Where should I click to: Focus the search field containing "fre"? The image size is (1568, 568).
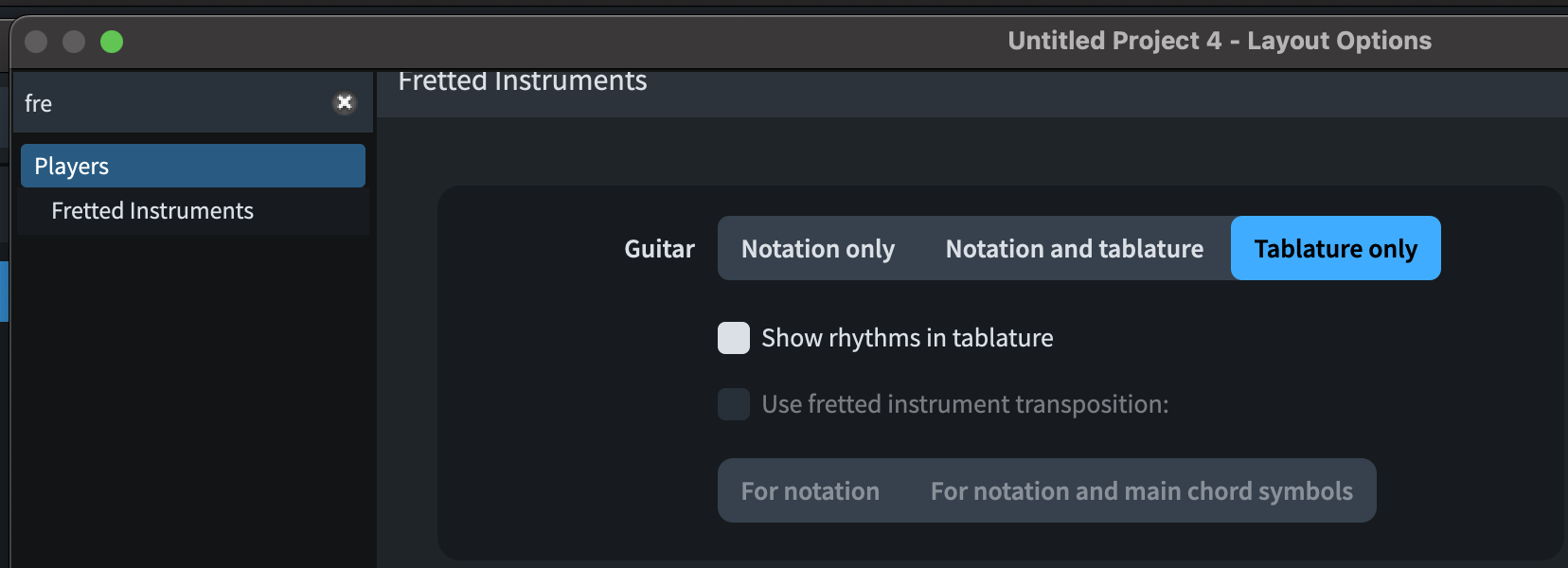tap(170, 103)
